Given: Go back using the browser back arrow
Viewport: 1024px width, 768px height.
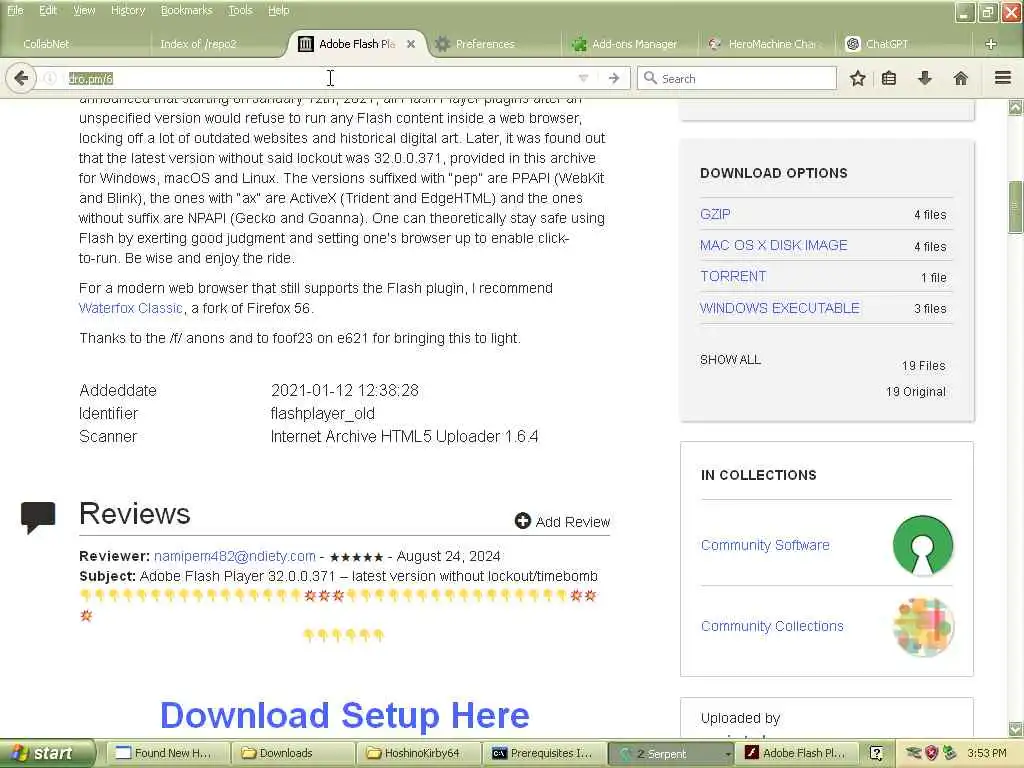Looking at the screenshot, I should [x=21, y=78].
